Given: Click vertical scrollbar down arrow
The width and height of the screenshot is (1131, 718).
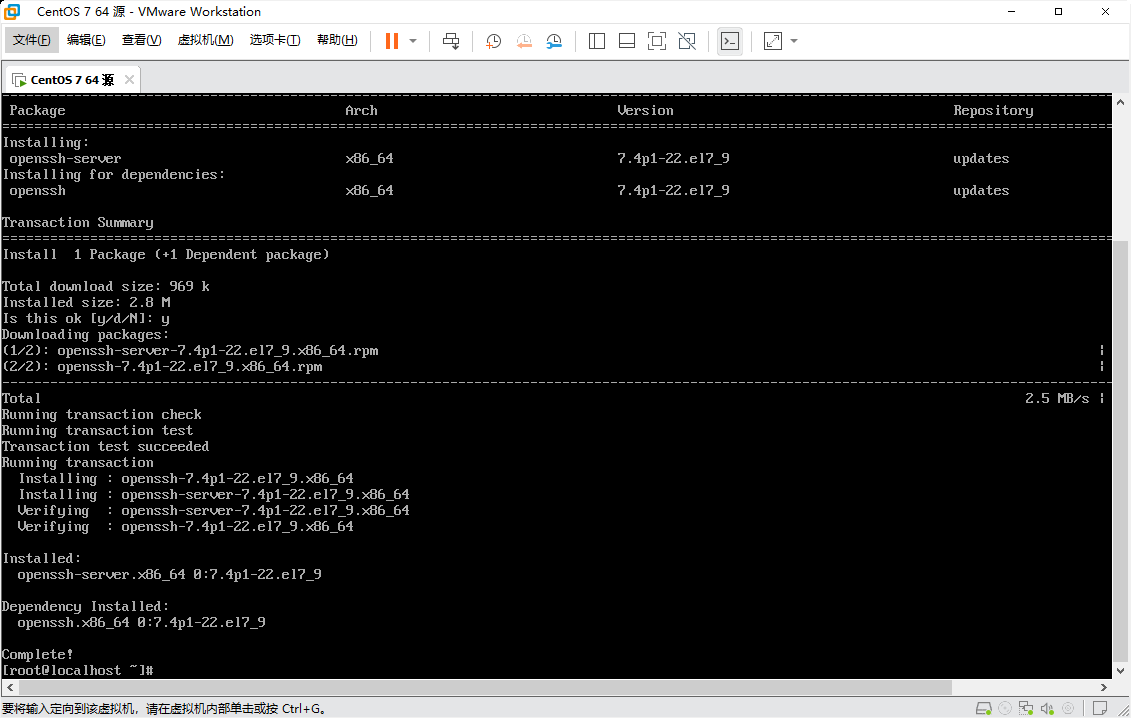Looking at the screenshot, I should pos(1120,670).
